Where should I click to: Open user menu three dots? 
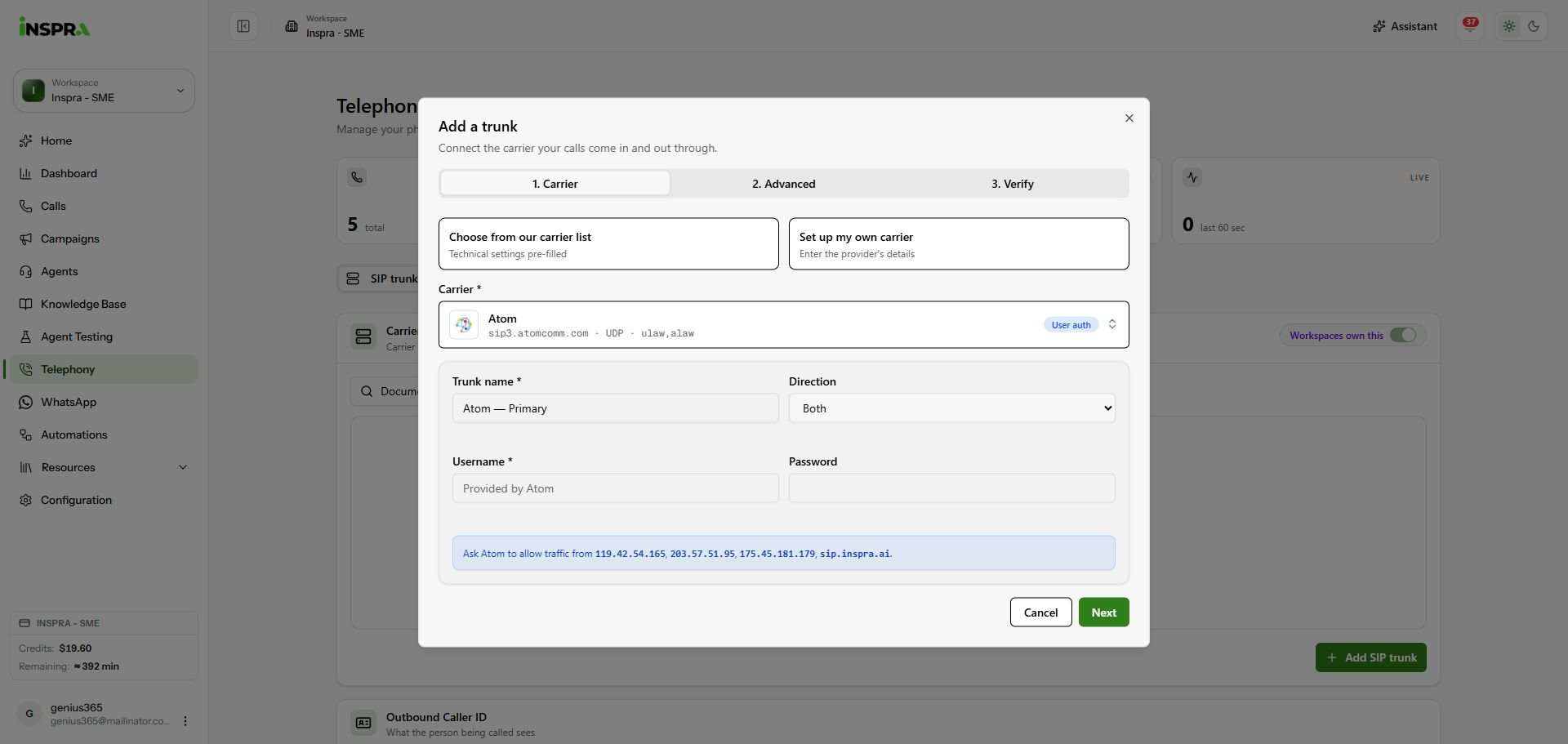(185, 721)
